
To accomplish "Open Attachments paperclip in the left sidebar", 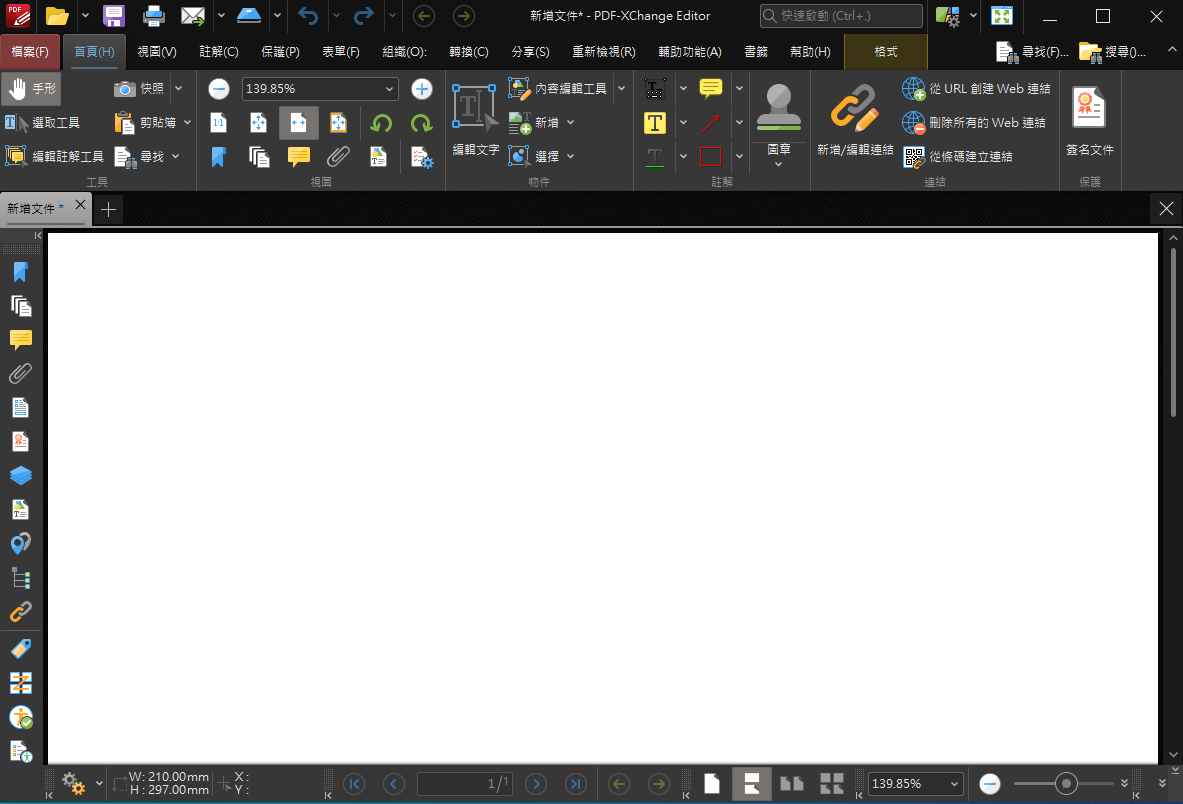I will click(20, 373).
